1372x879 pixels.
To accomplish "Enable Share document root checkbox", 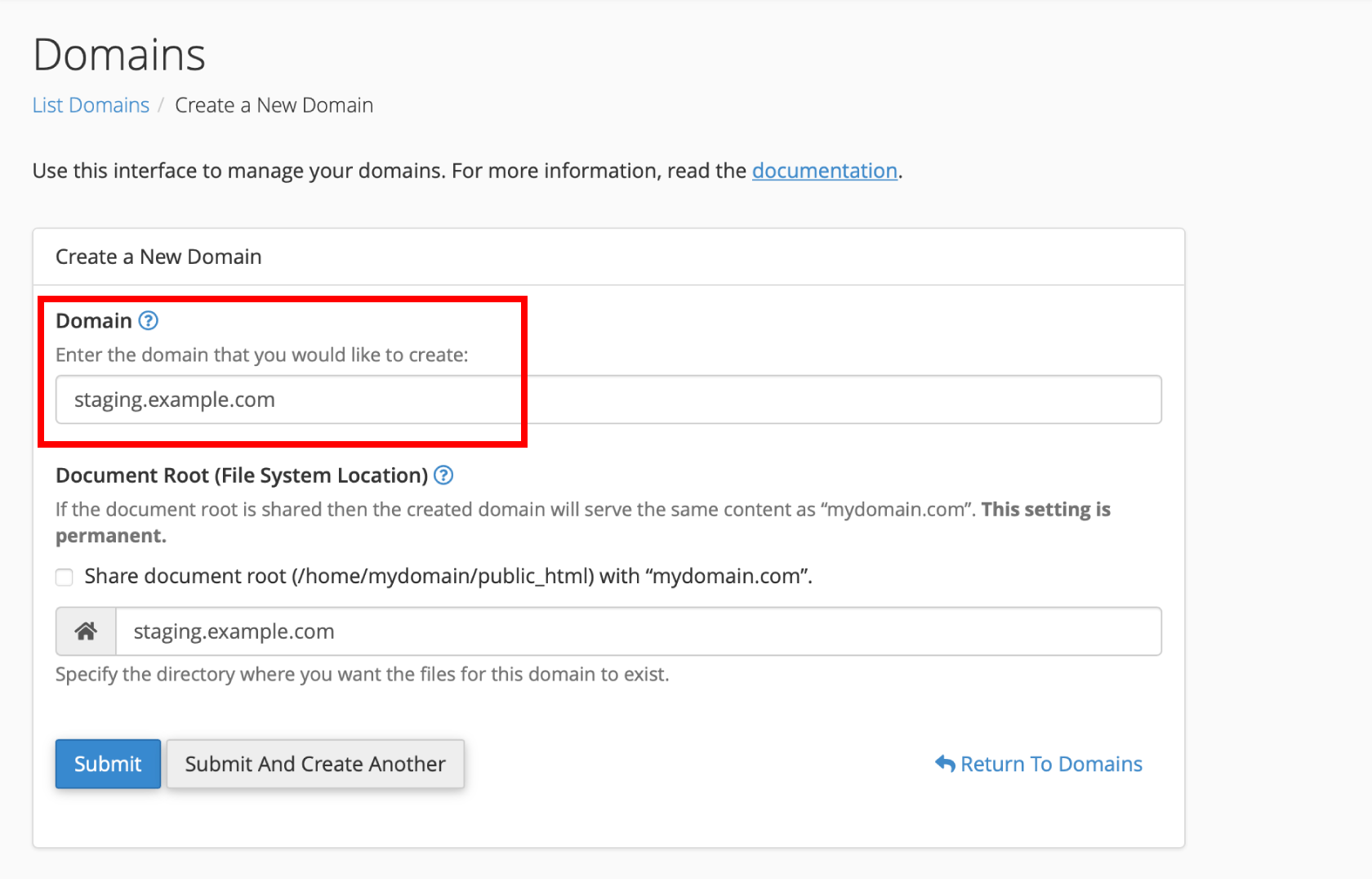I will point(65,578).
